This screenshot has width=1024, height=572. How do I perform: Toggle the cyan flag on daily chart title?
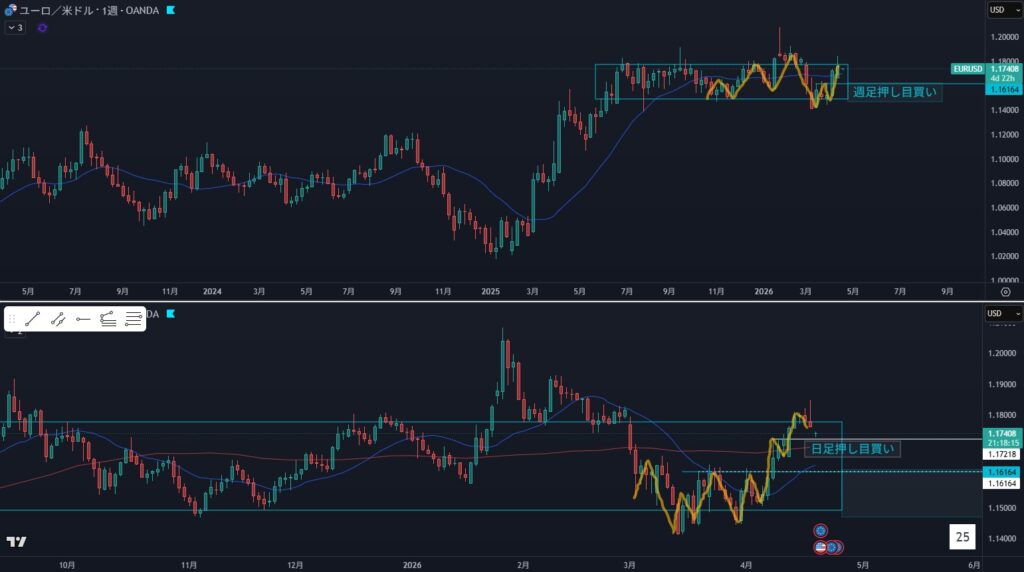(x=172, y=314)
